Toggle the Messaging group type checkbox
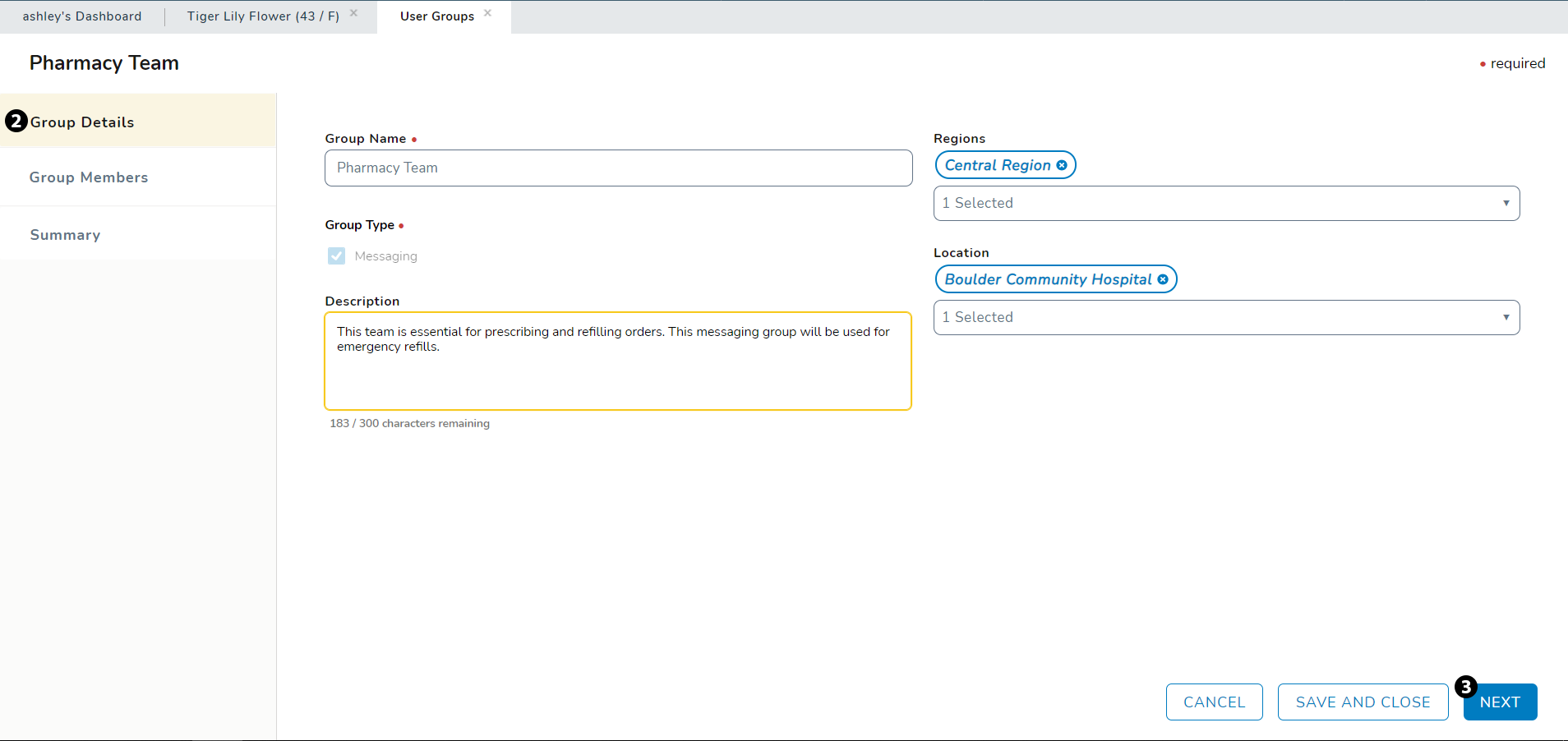Screen dimensions: 1568x741 [337, 256]
